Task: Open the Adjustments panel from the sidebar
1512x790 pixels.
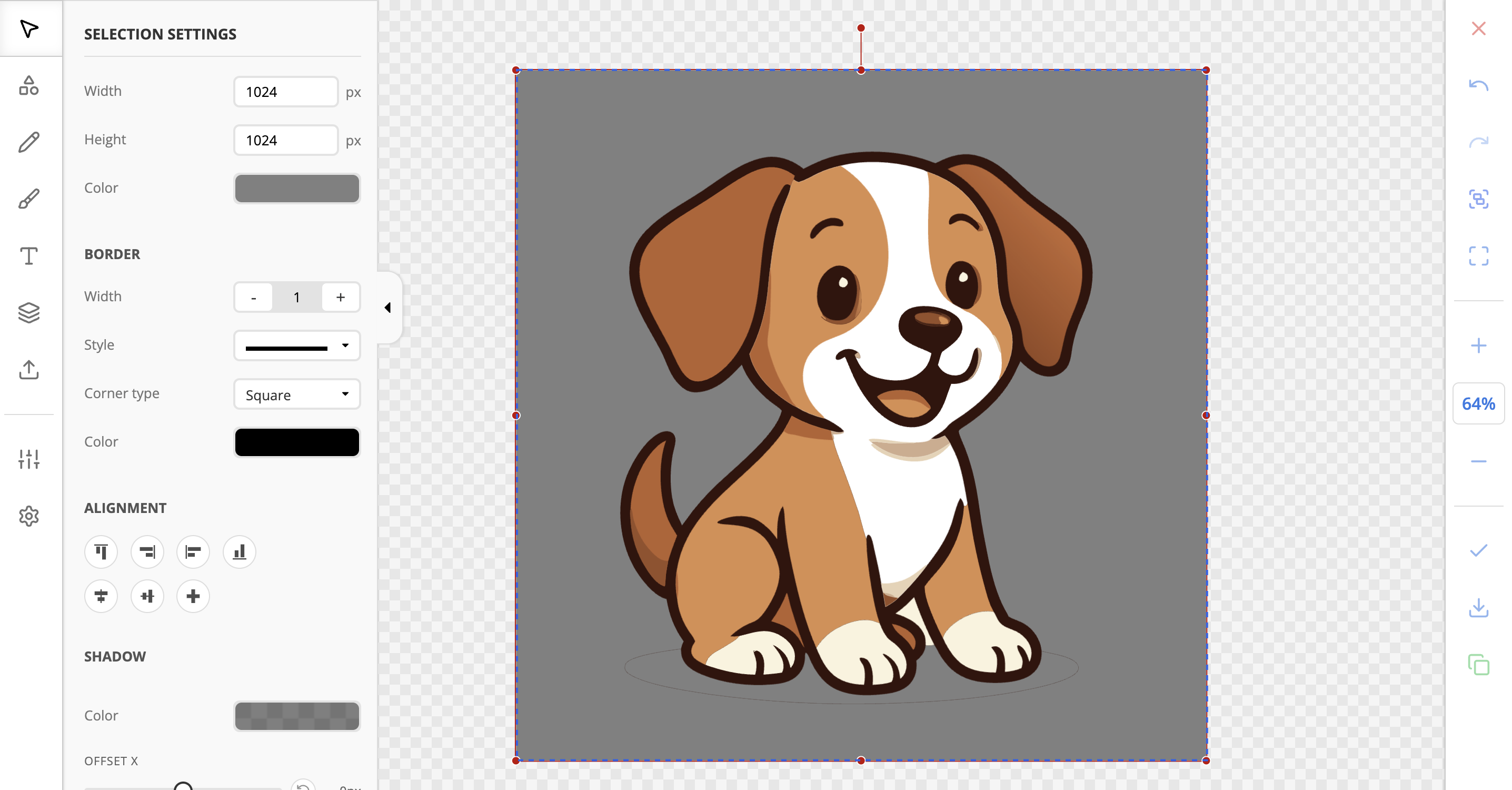Action: click(29, 459)
